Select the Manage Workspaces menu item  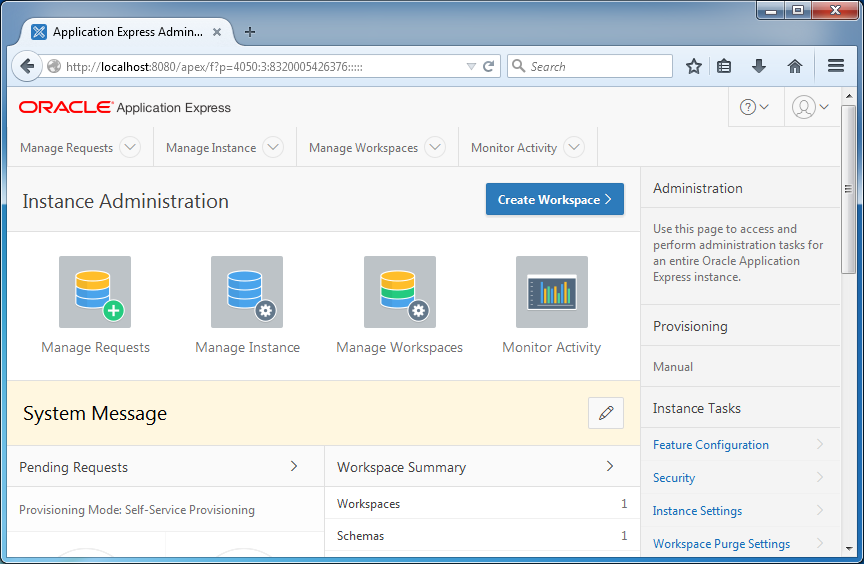(363, 148)
